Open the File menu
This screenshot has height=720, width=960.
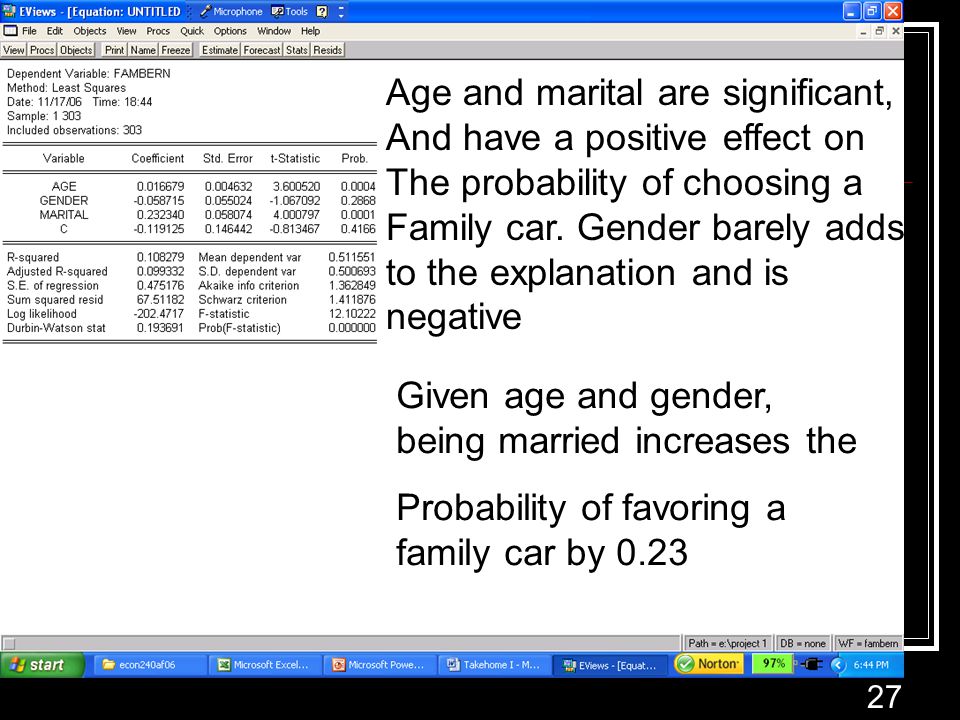[29, 31]
